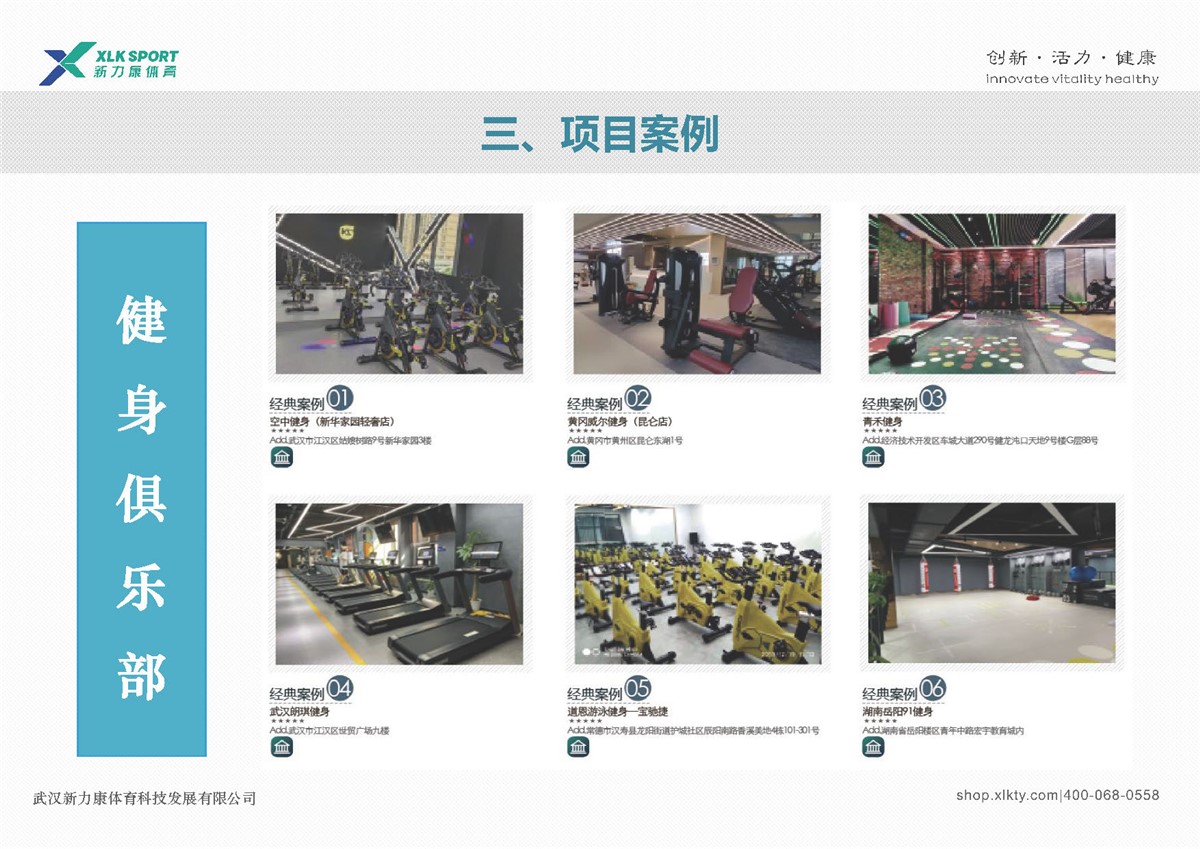Click the building icon under case 02
1200x849 pixels.
tap(578, 457)
